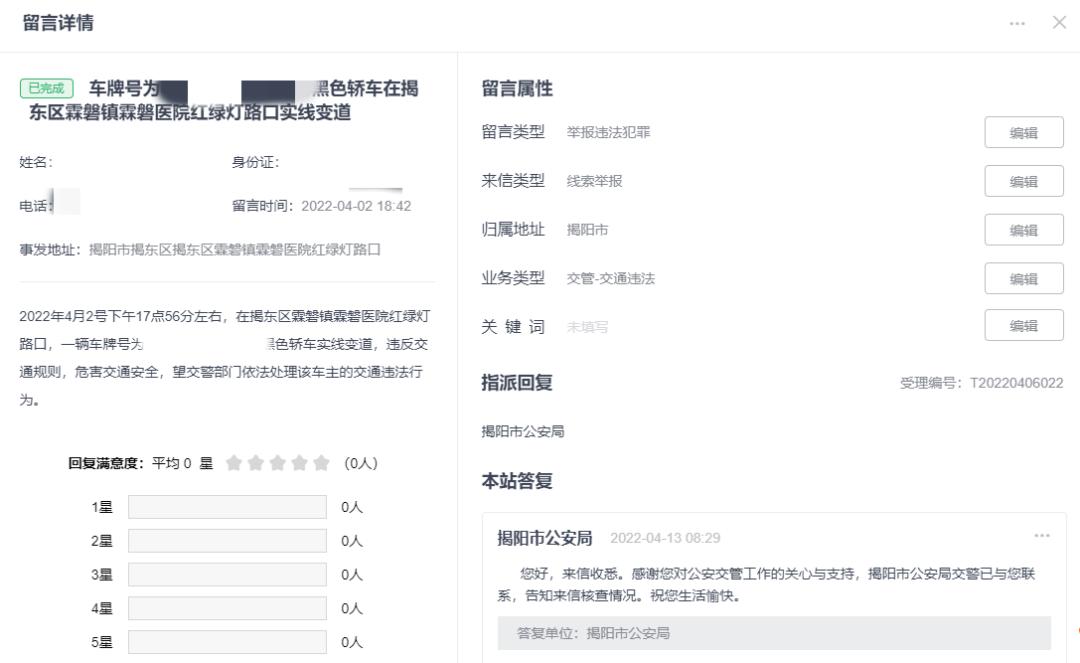The height and width of the screenshot is (663, 1080).
Task: Edit the 来信类型 field
Action: (1023, 181)
